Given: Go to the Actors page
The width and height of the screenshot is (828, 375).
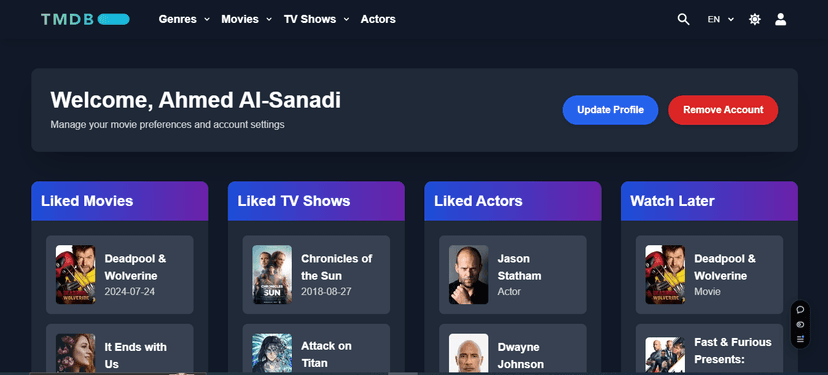Looking at the screenshot, I should (x=378, y=20).
